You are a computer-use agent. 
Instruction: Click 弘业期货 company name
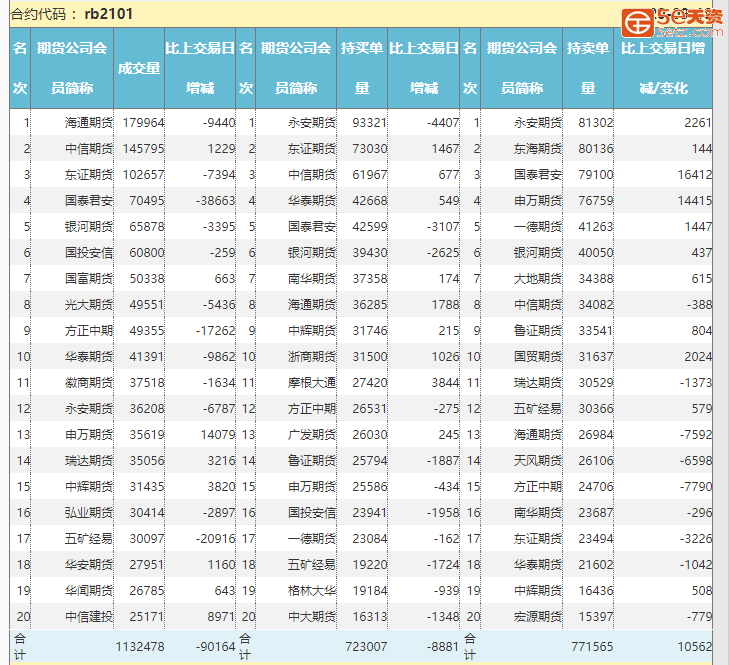[89, 513]
